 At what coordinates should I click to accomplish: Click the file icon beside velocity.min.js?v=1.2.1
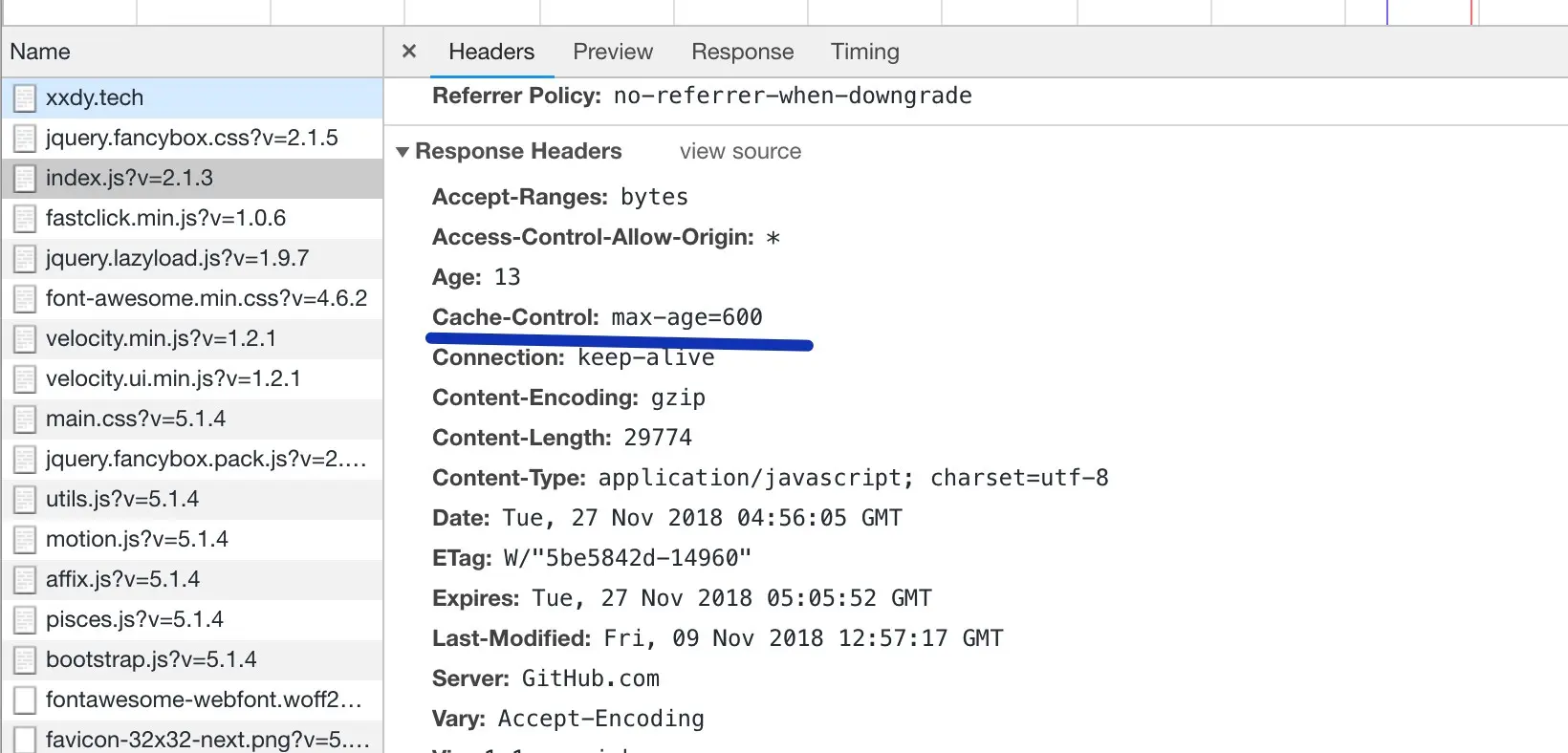point(25,339)
